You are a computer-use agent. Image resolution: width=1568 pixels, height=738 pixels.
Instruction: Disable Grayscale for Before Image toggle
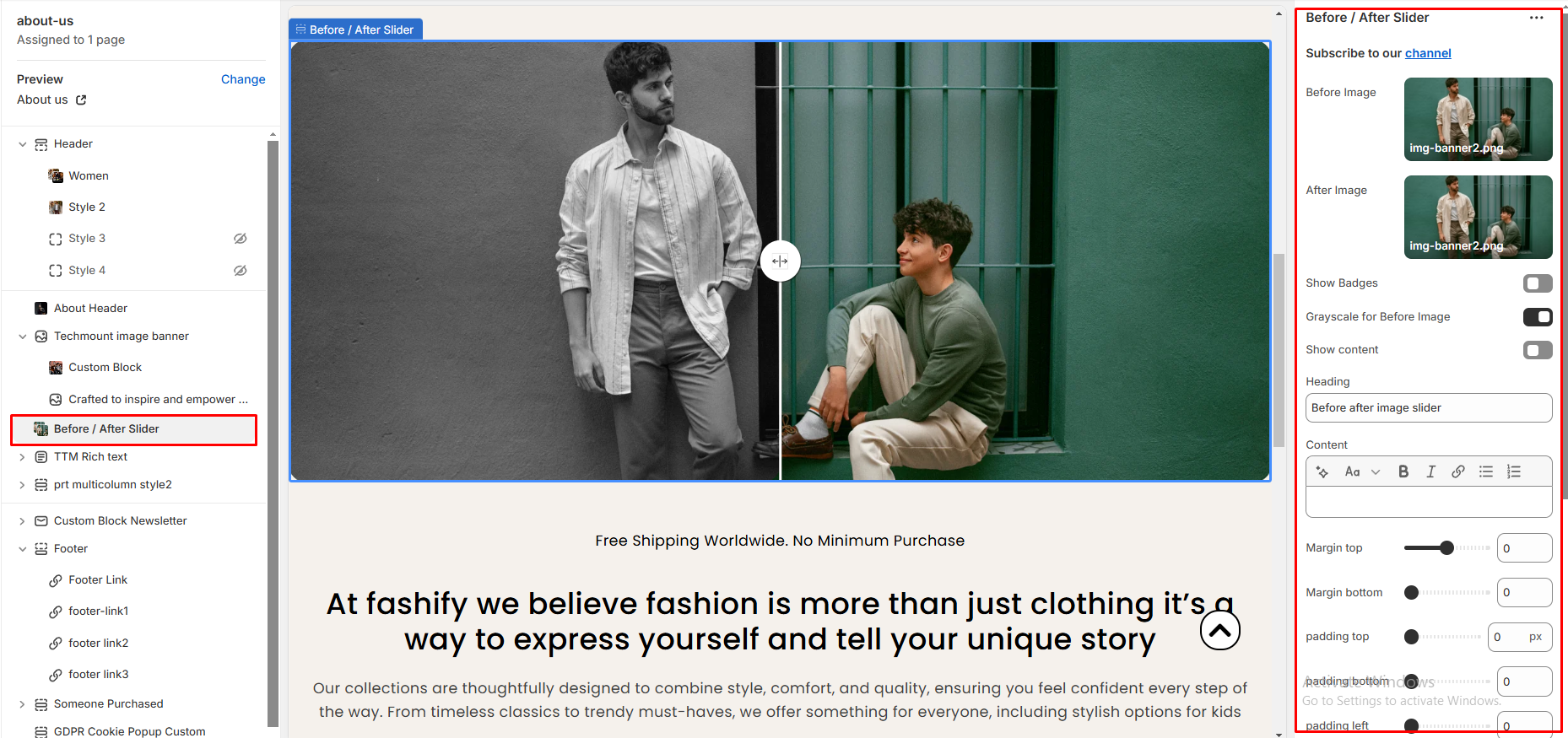pos(1537,317)
